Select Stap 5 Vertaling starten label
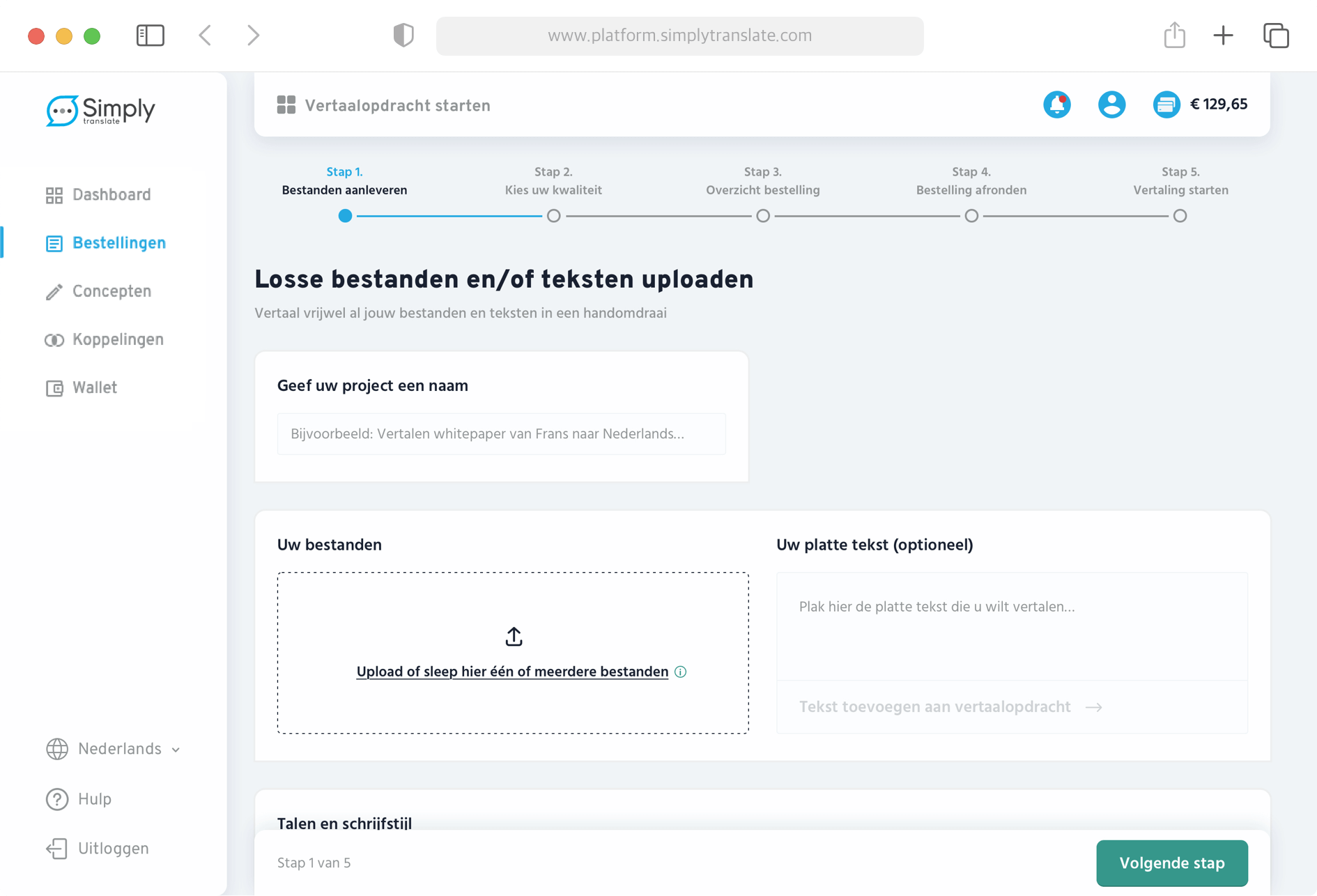1317x896 pixels. point(1180,181)
